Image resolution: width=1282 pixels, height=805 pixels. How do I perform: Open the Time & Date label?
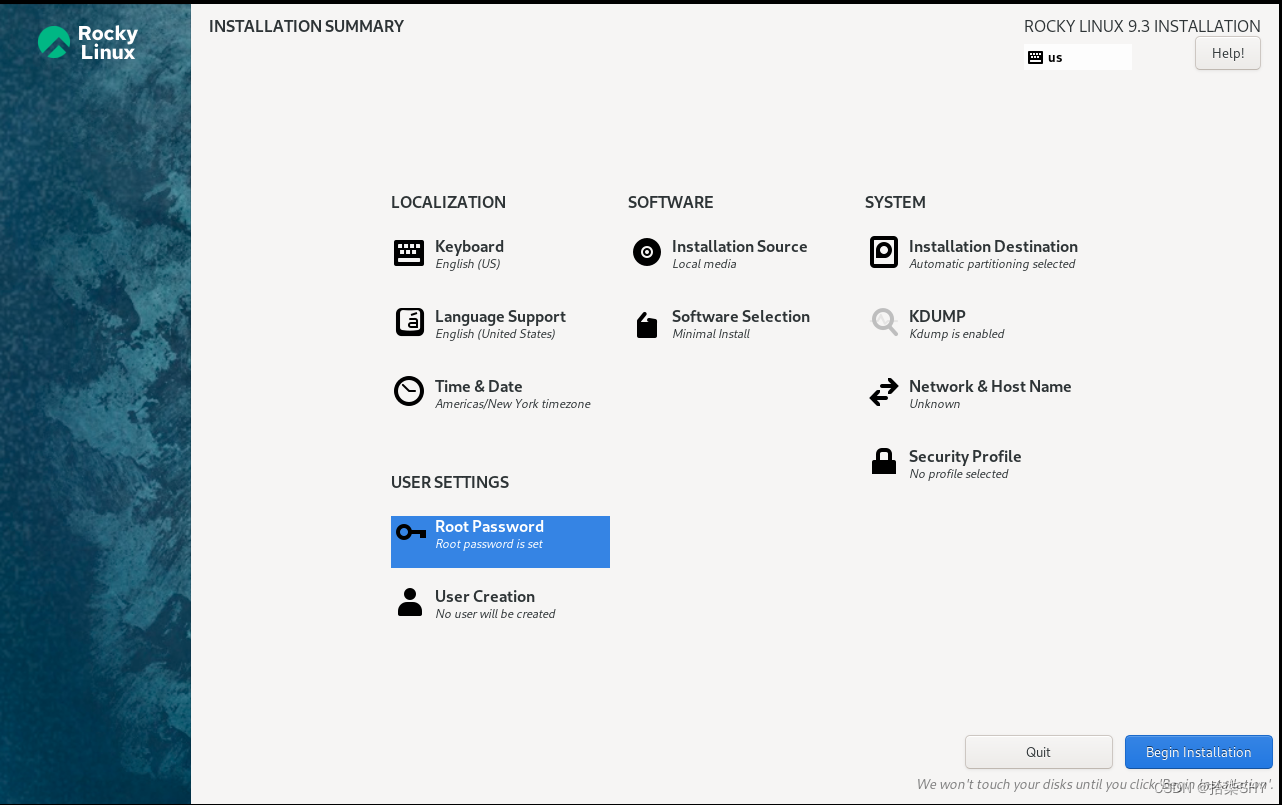pos(478,386)
